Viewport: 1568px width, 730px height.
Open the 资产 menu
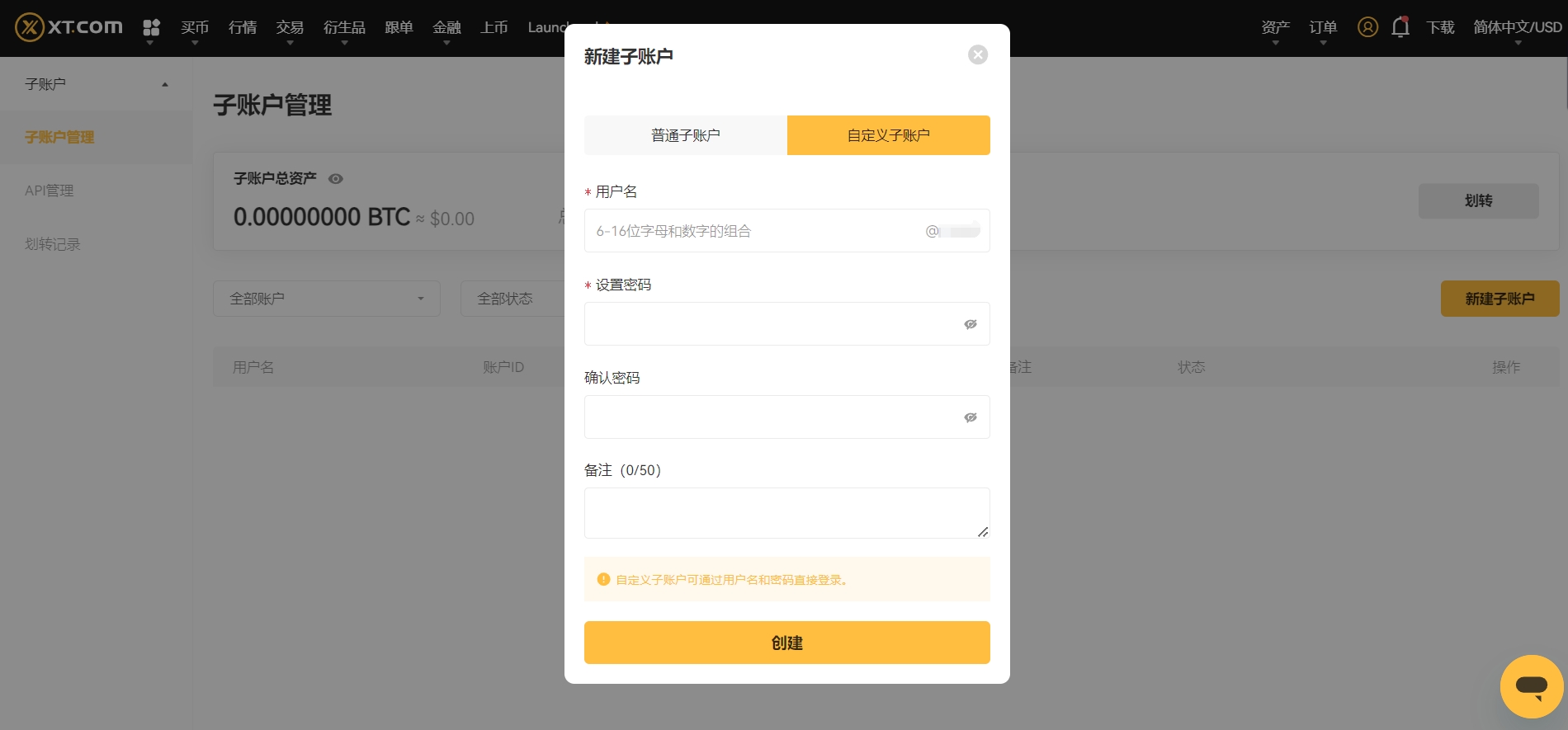pyautogui.click(x=1275, y=28)
